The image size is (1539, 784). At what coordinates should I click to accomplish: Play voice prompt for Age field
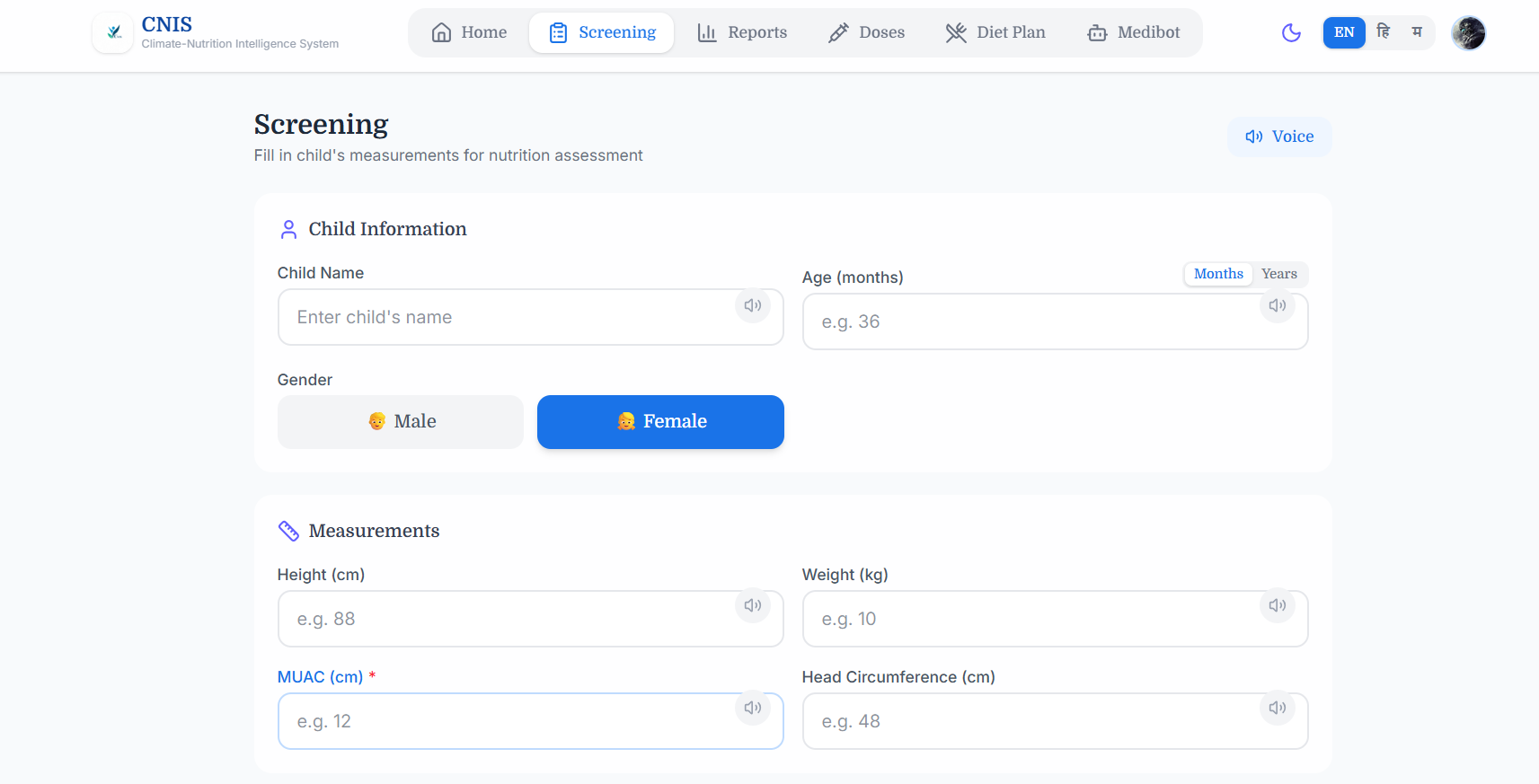pyautogui.click(x=1278, y=305)
